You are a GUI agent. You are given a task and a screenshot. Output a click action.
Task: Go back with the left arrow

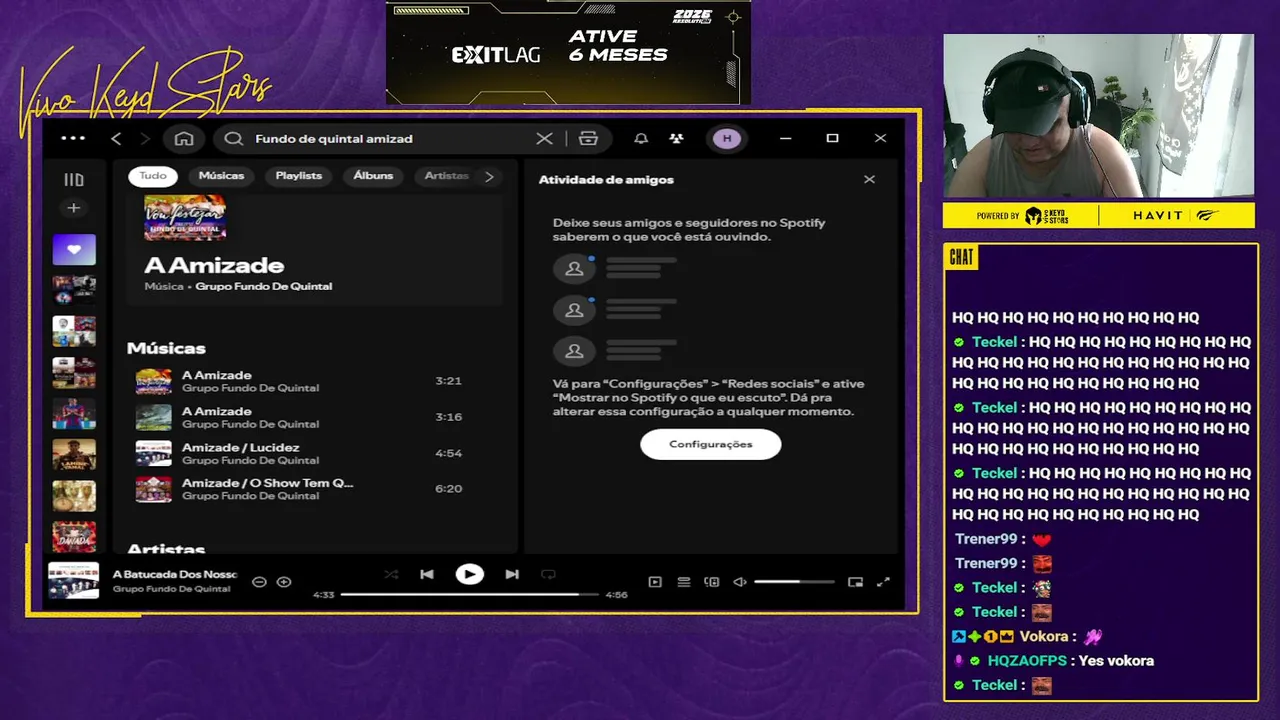[x=116, y=138]
